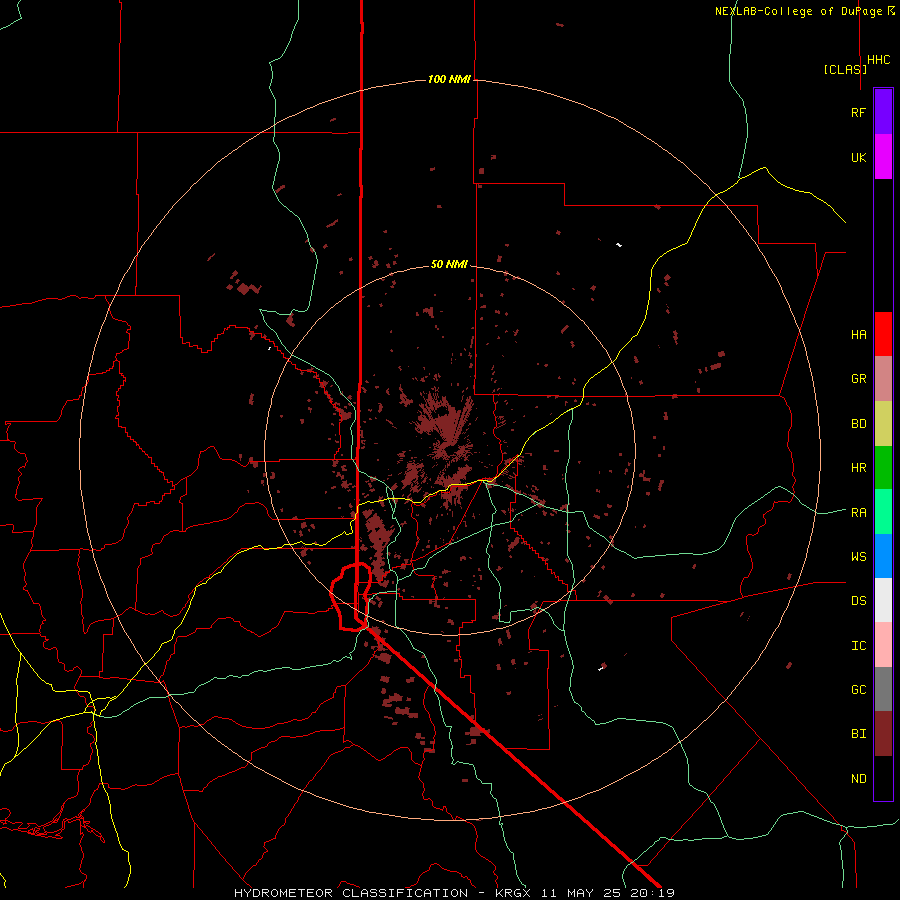Click the 11 MAY 25 date
This screenshot has height=900, width=900.
pos(582,893)
